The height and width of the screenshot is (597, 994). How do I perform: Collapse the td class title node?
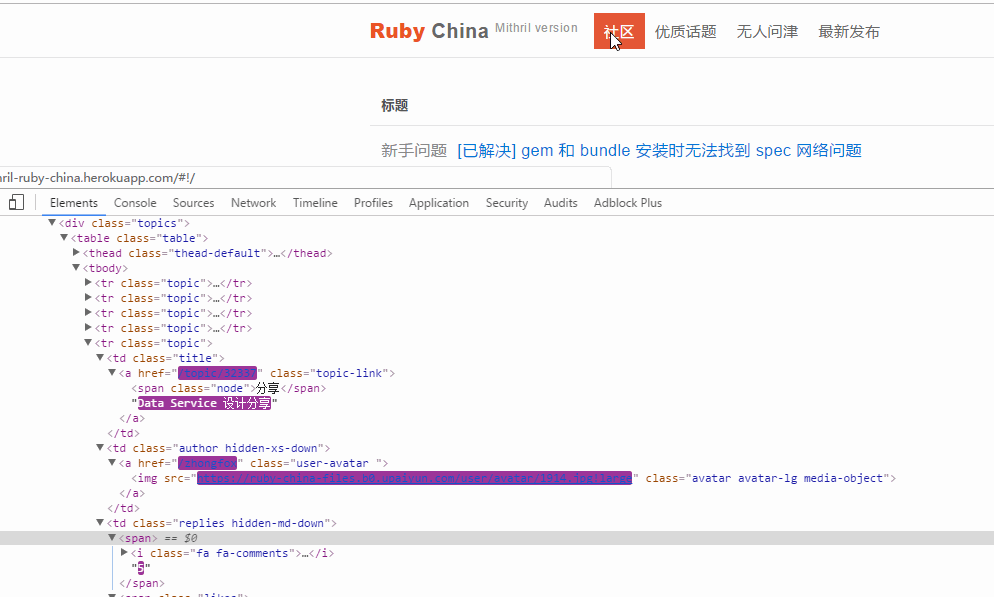(100, 357)
